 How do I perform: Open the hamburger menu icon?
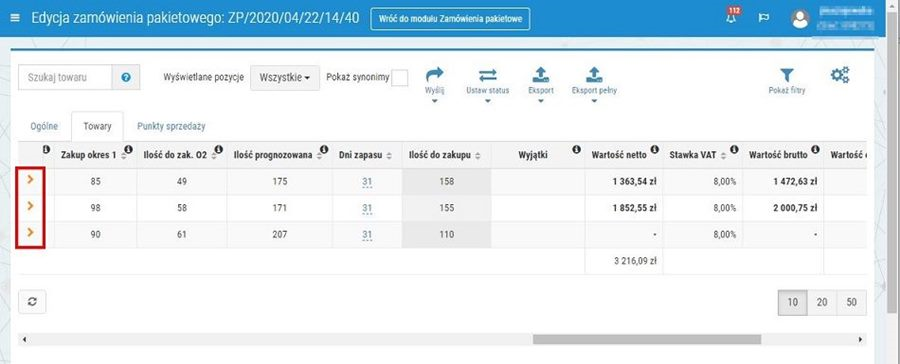[x=15, y=18]
